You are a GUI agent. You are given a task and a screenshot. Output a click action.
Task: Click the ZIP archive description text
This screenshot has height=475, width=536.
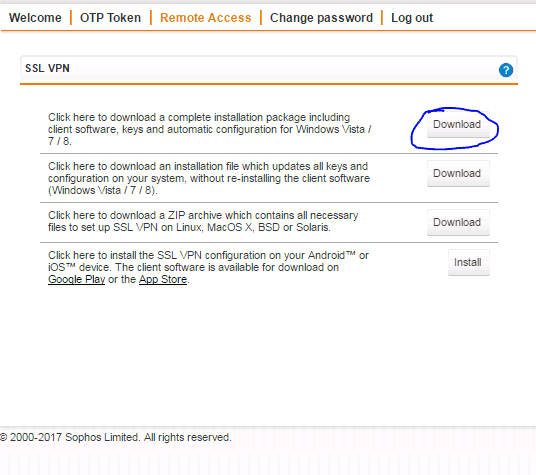203,221
